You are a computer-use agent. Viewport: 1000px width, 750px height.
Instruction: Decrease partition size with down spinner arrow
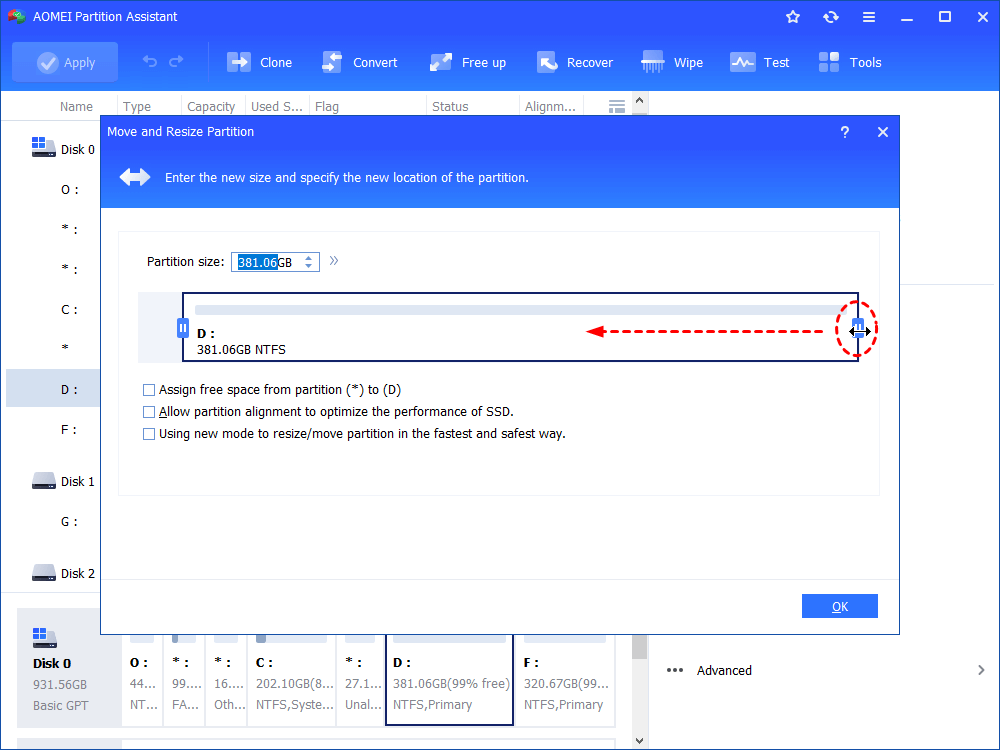click(x=309, y=266)
